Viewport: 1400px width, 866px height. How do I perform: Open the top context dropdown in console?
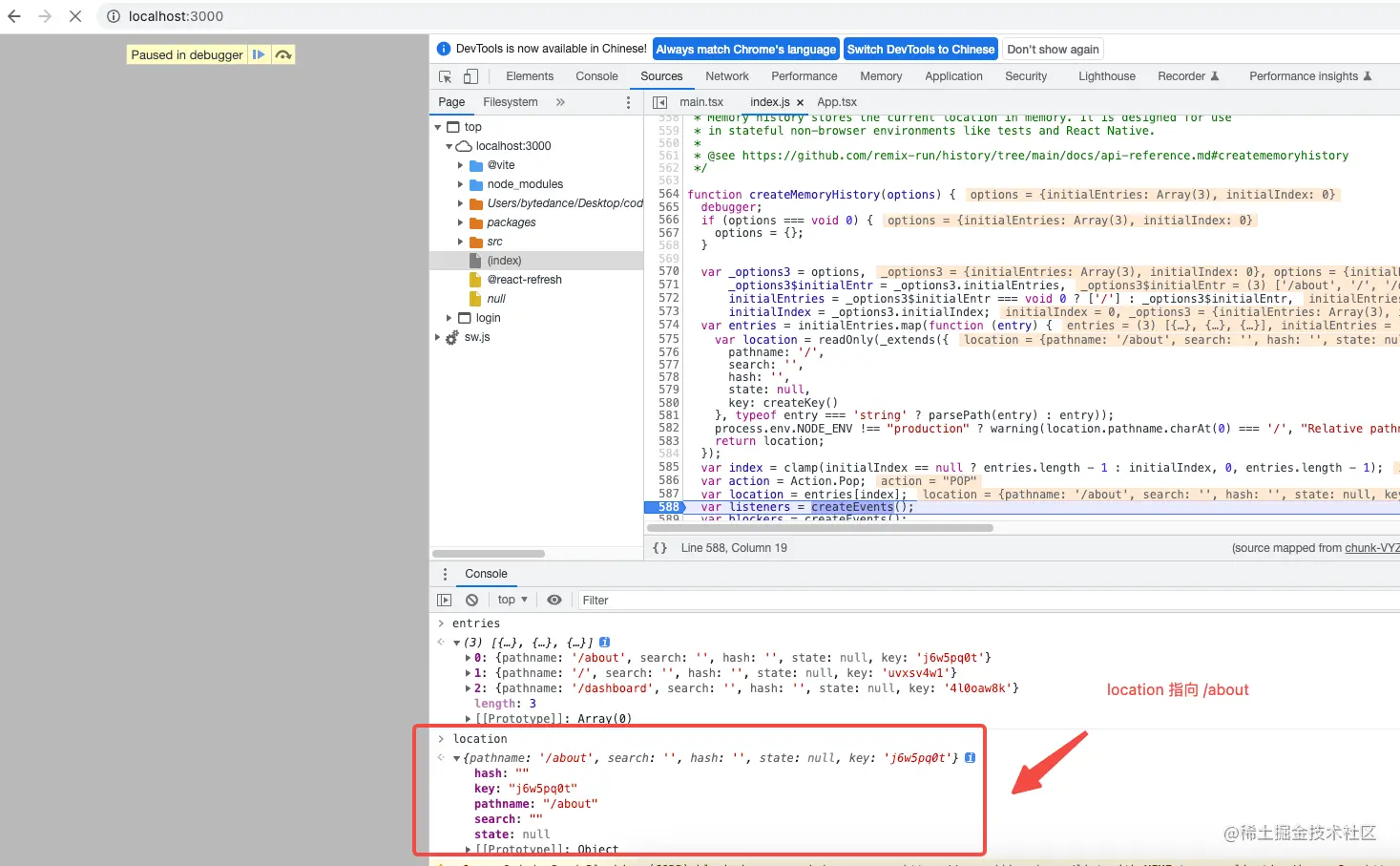tap(512, 600)
